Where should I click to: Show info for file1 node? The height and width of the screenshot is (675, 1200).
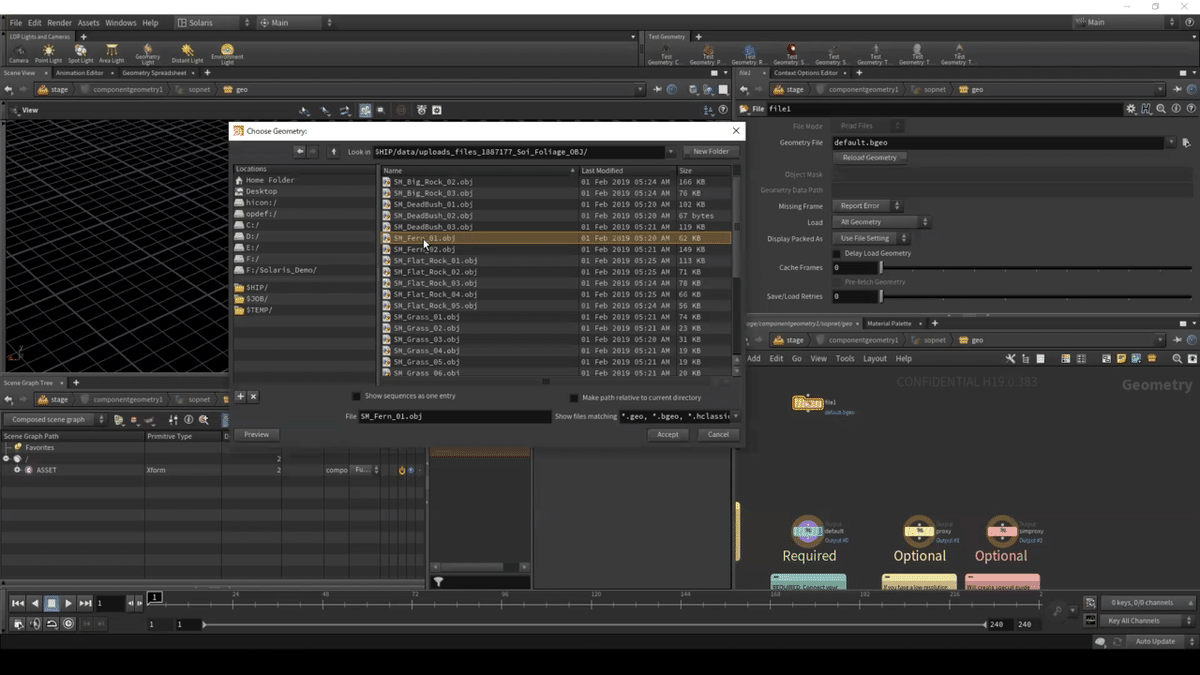(x=1176, y=109)
